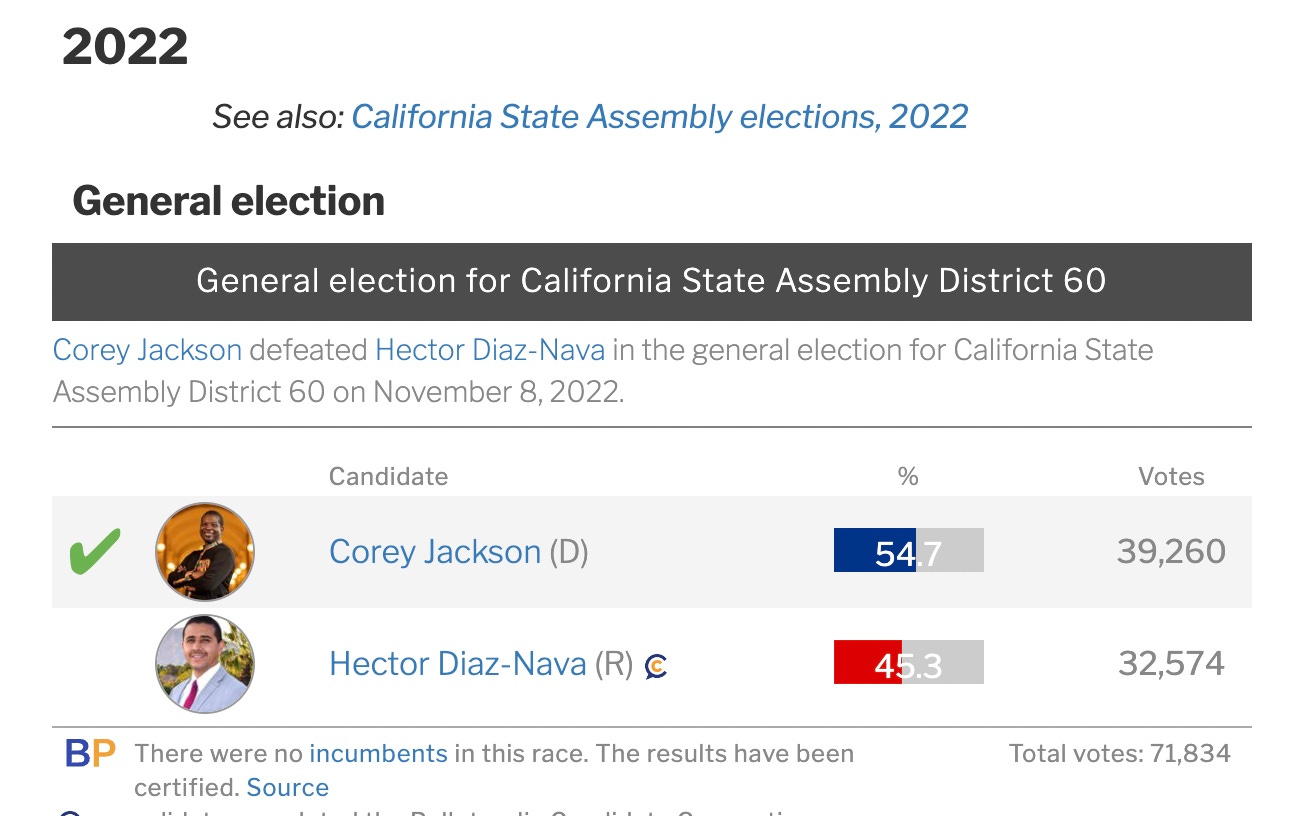Open the Source link for certified results
The width and height of the screenshot is (1304, 816).
click(x=288, y=787)
